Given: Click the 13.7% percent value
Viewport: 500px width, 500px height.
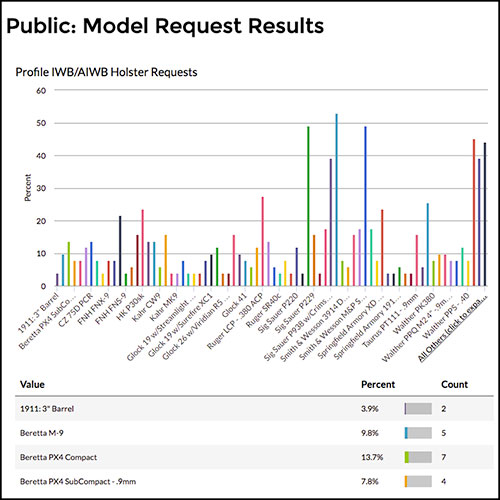Looking at the screenshot, I should pyautogui.click(x=372, y=457).
